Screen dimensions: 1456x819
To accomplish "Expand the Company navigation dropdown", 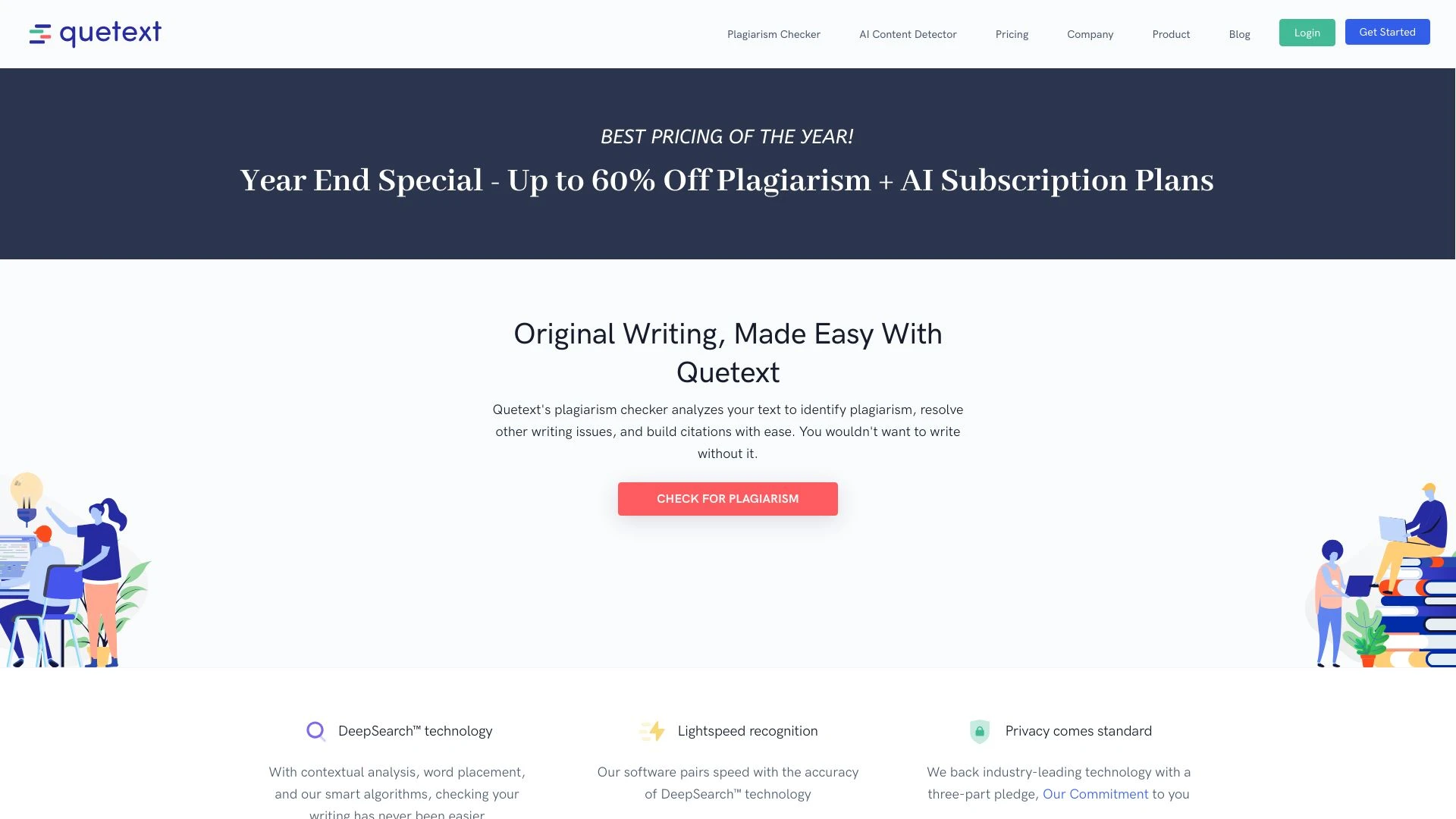I will 1090,34.
